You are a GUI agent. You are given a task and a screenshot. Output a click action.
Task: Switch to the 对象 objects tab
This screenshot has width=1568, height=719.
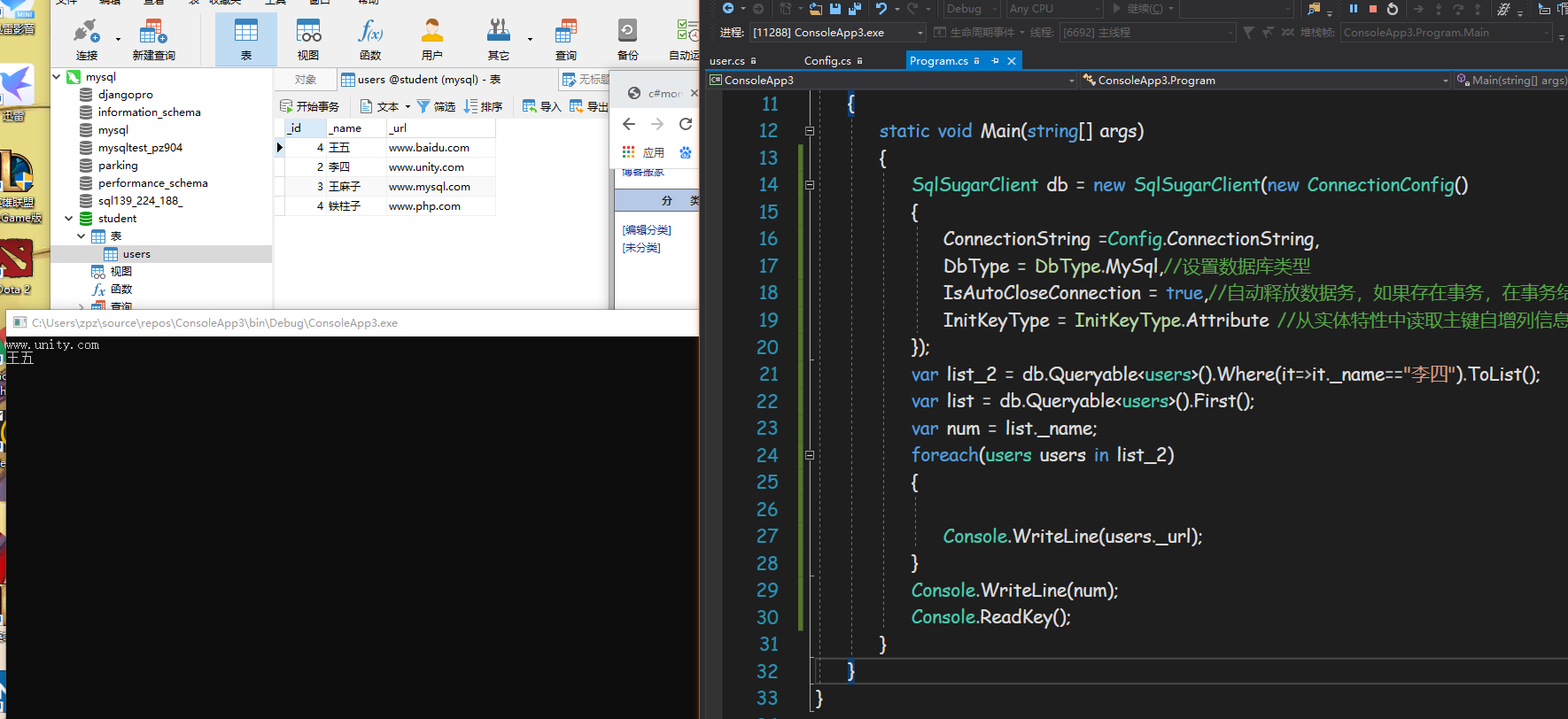[x=306, y=80]
